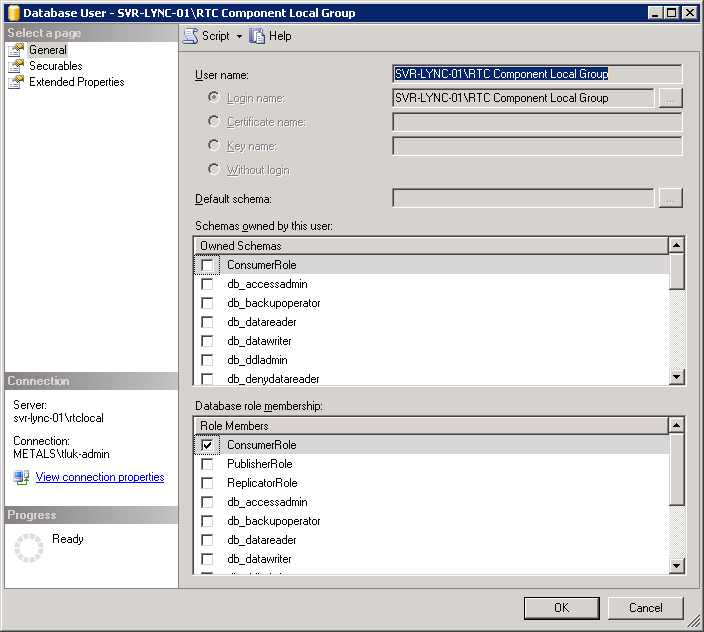
Task: Check db_datawriter in Role Members
Action: coord(207,559)
